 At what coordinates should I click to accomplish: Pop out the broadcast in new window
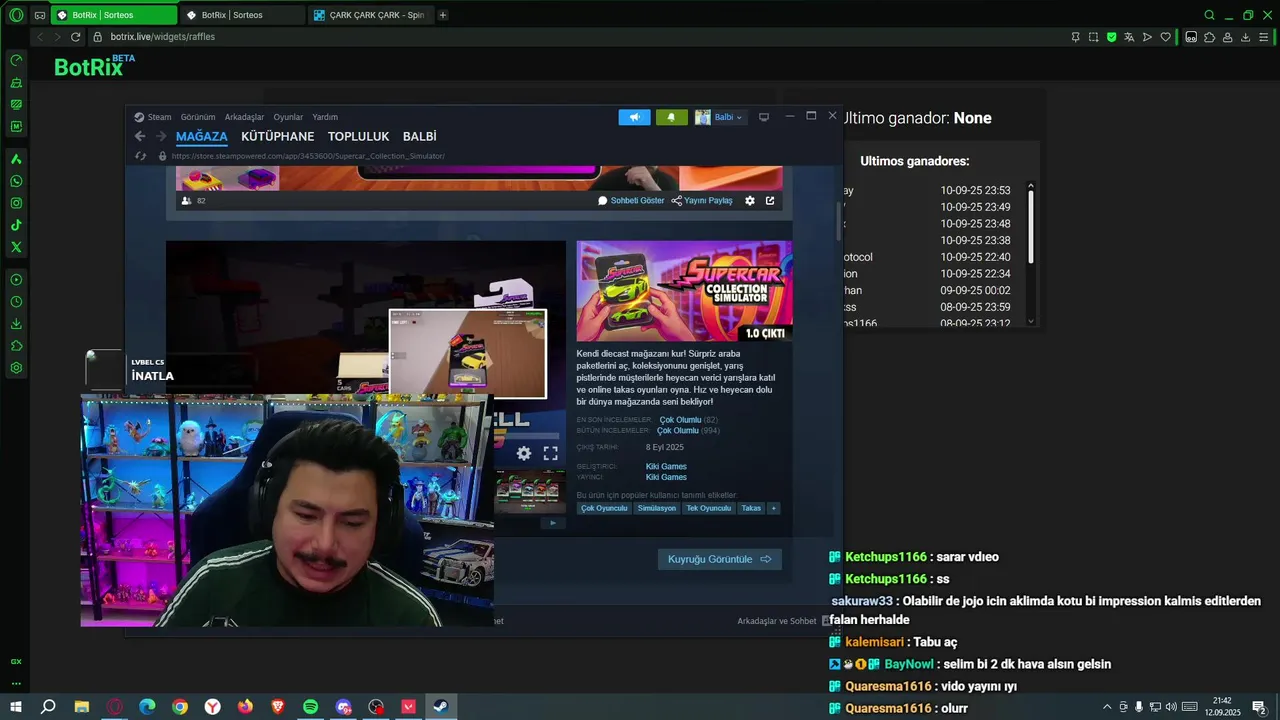(x=770, y=200)
